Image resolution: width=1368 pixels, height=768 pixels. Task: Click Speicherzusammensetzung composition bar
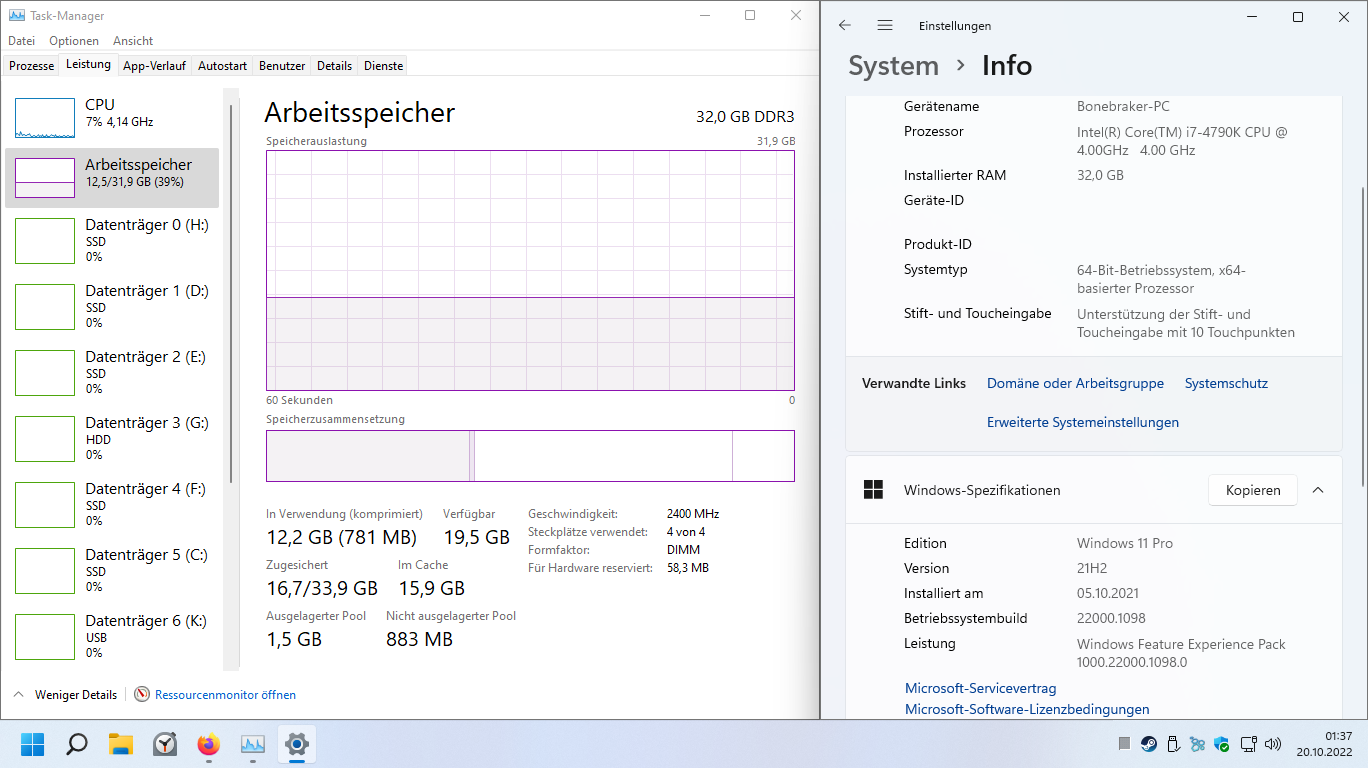[x=530, y=456]
